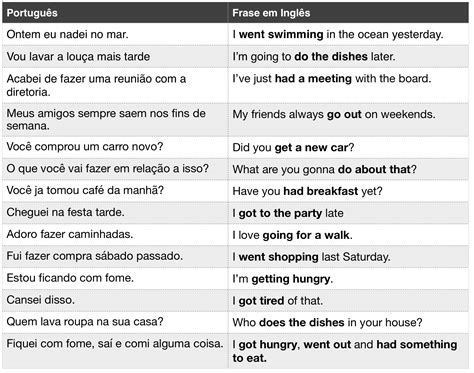The image size is (474, 373).
Task: Click the Português column header
Action: pyautogui.click(x=32, y=13)
